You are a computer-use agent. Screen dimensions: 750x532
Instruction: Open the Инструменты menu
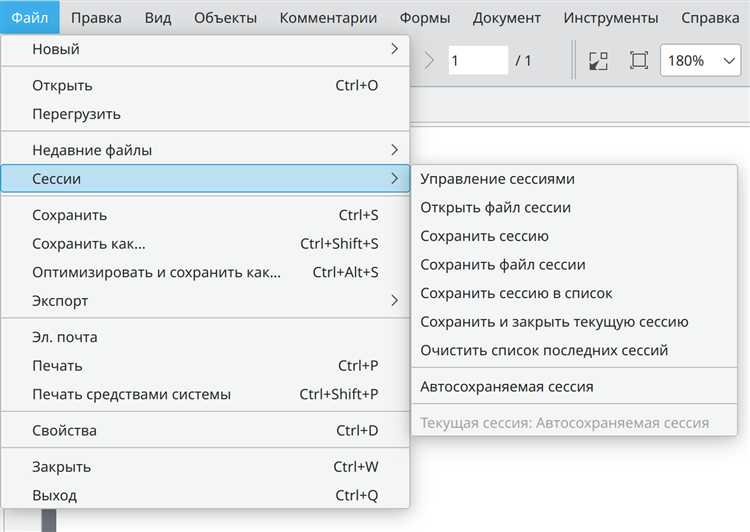point(611,18)
